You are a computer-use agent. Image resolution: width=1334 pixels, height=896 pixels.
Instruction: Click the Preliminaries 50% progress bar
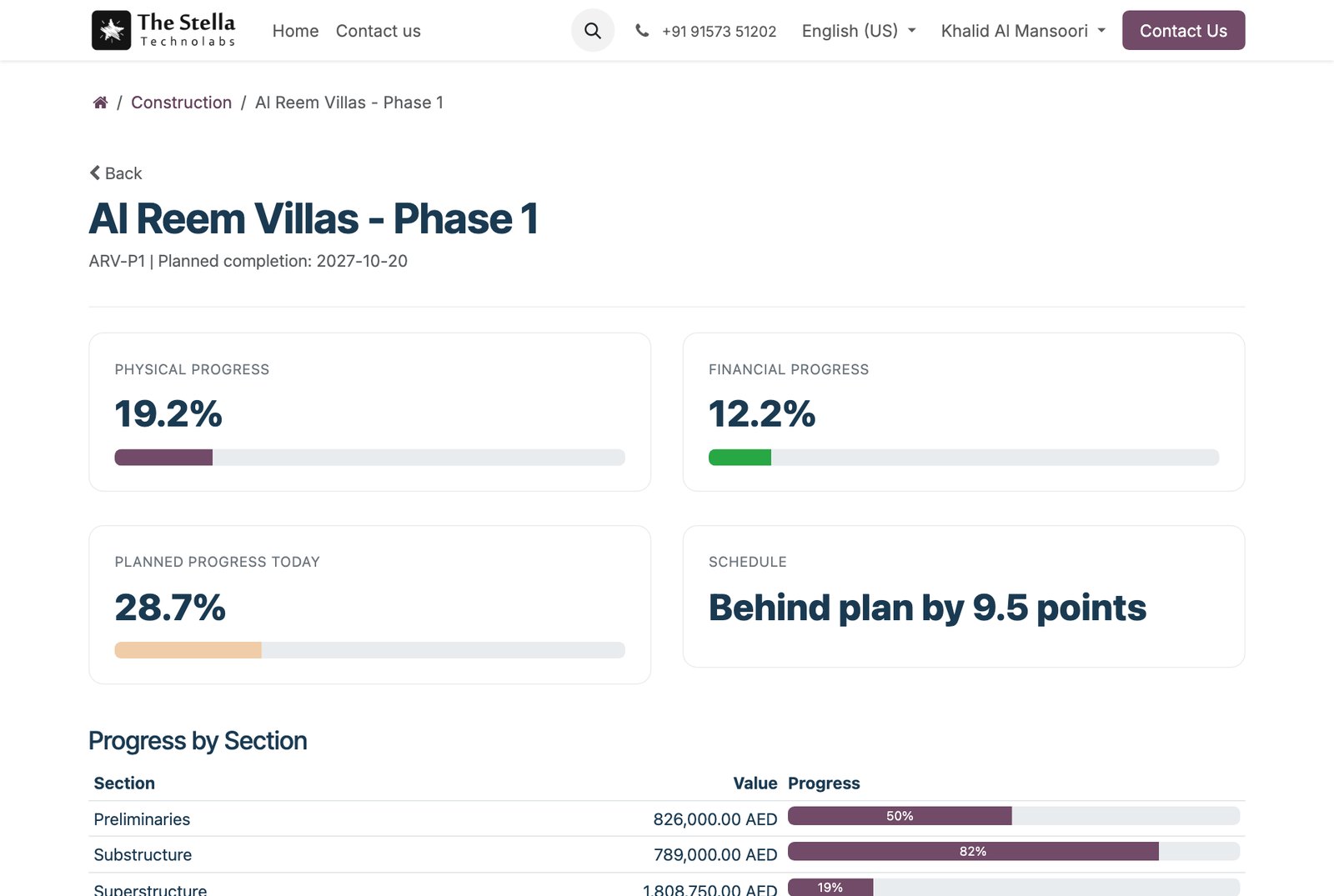click(x=1014, y=816)
